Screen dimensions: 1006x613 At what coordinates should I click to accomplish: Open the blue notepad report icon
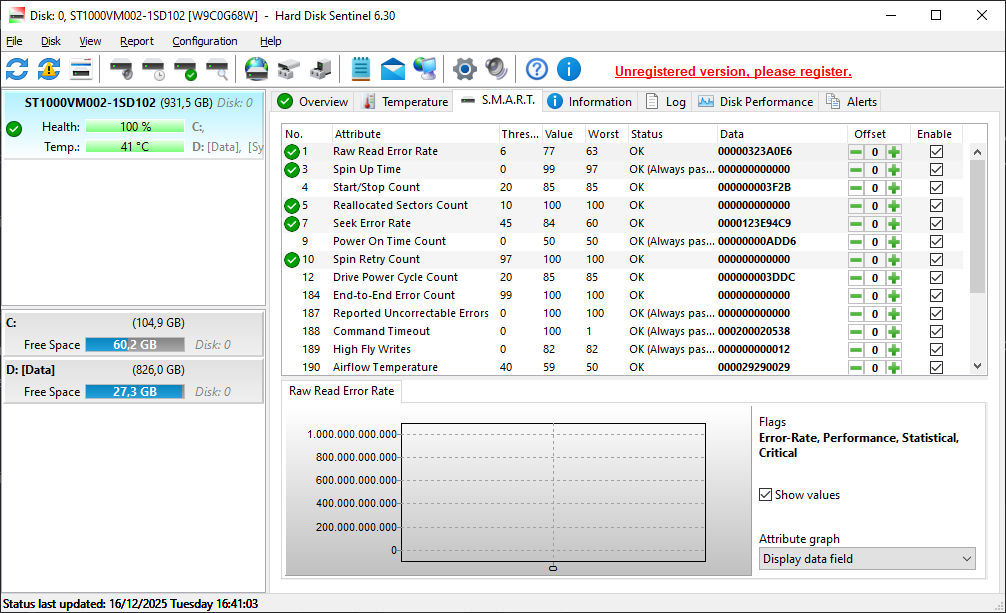(x=361, y=69)
